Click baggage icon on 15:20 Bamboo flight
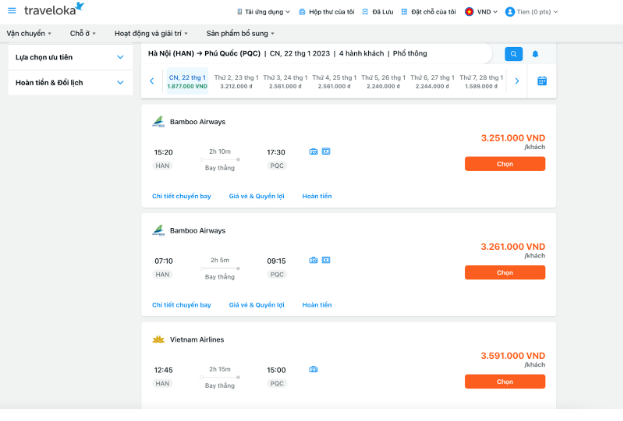623x421 pixels. pos(313,152)
